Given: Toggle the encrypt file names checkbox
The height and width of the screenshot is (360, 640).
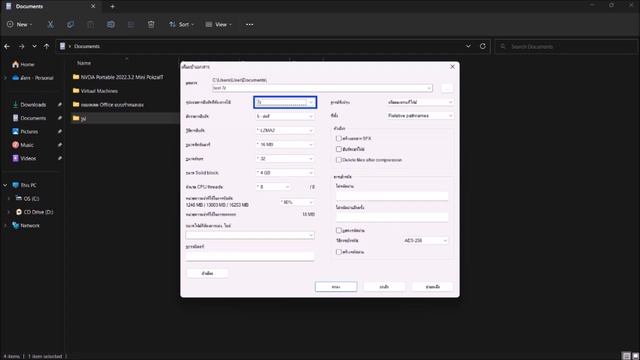Looking at the screenshot, I should point(338,252).
